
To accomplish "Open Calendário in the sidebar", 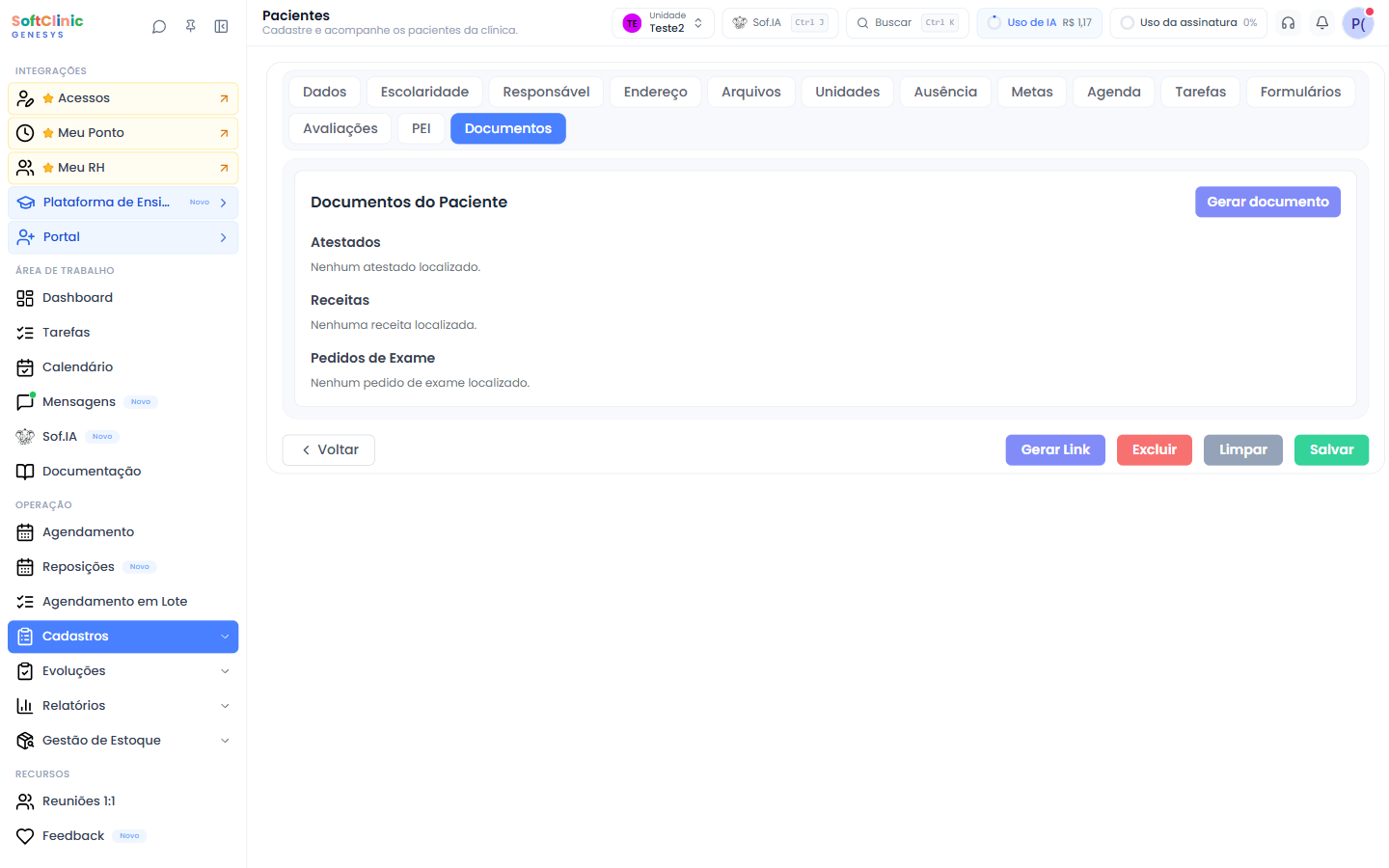I will click(x=123, y=367).
